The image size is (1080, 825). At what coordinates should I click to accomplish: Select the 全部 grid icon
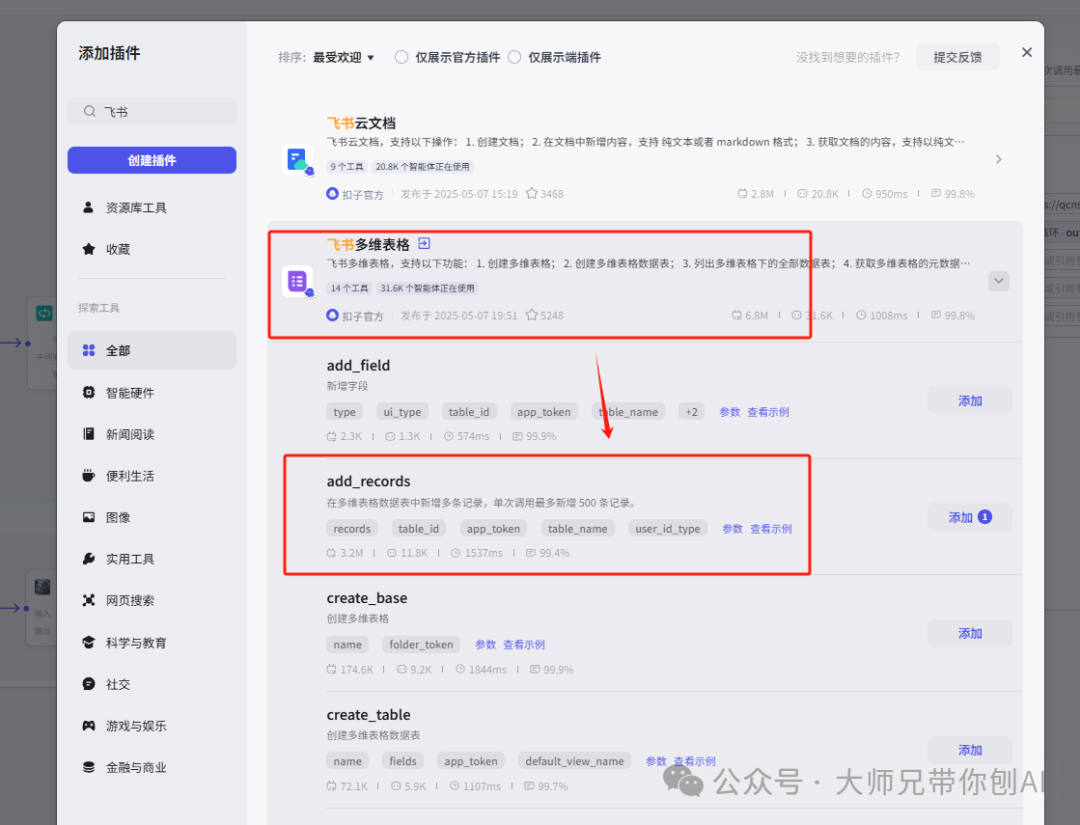88,350
